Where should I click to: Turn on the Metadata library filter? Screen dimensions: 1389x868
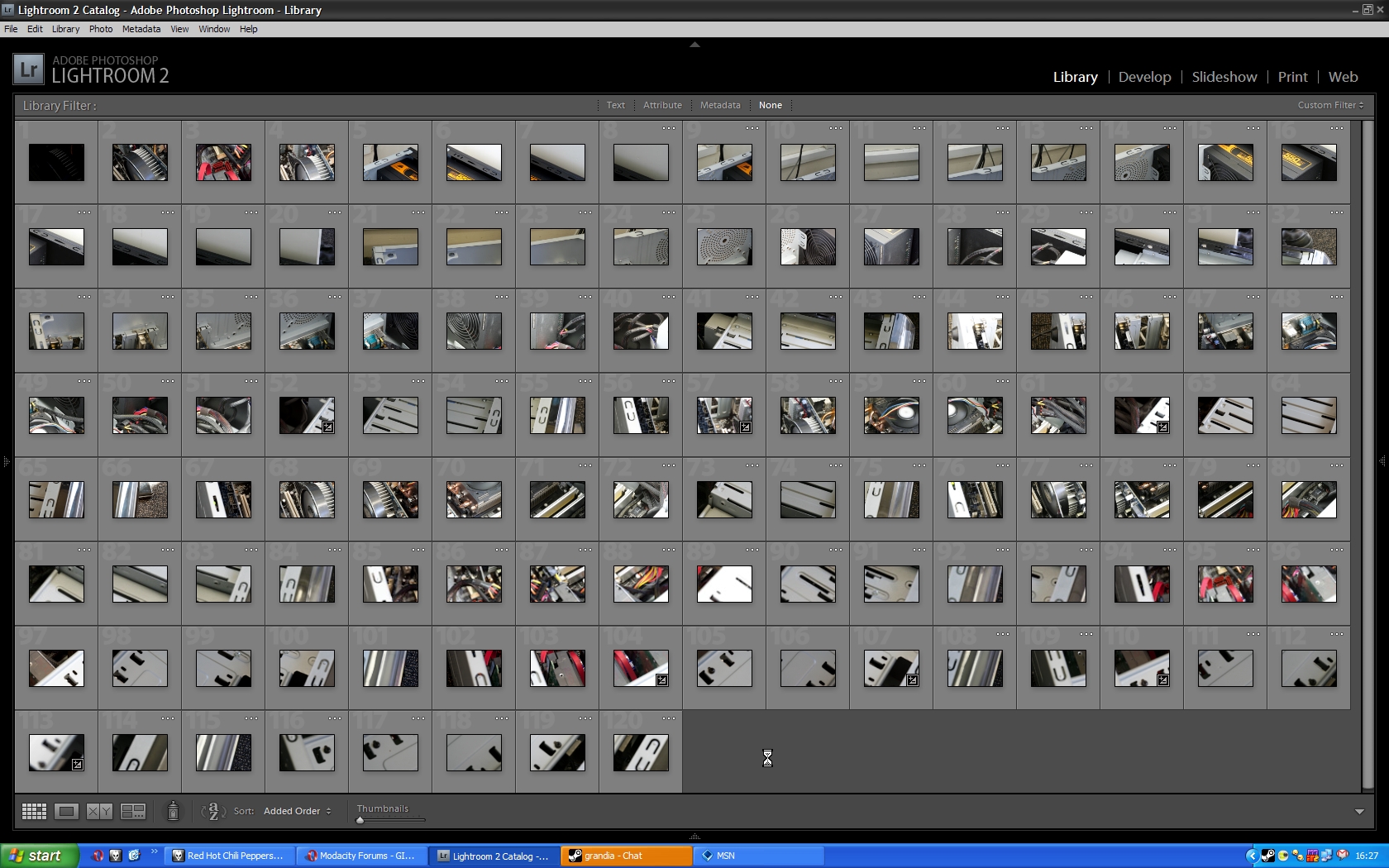(720, 105)
